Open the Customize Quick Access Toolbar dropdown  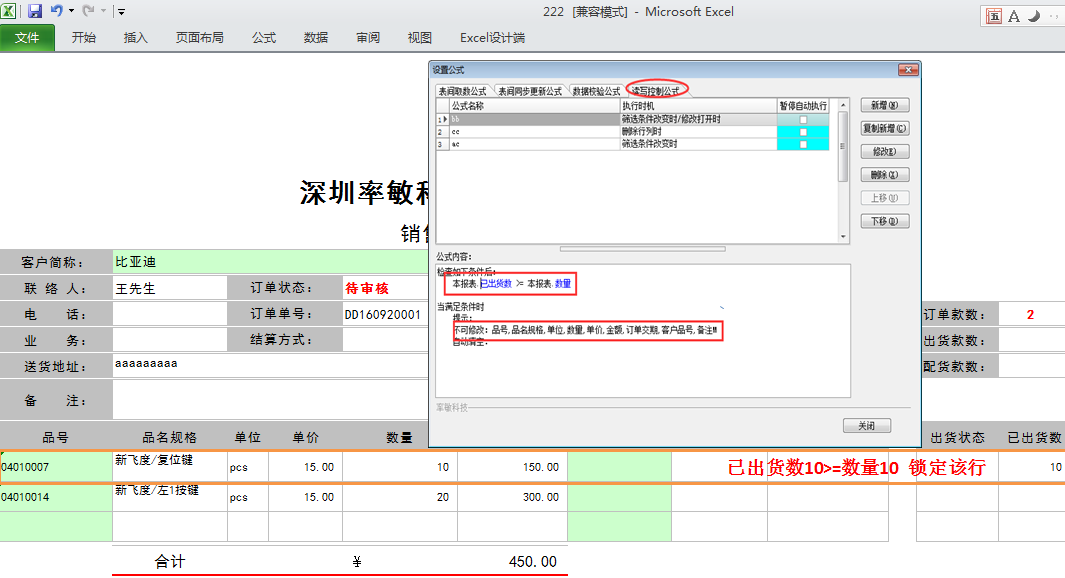click(x=121, y=12)
